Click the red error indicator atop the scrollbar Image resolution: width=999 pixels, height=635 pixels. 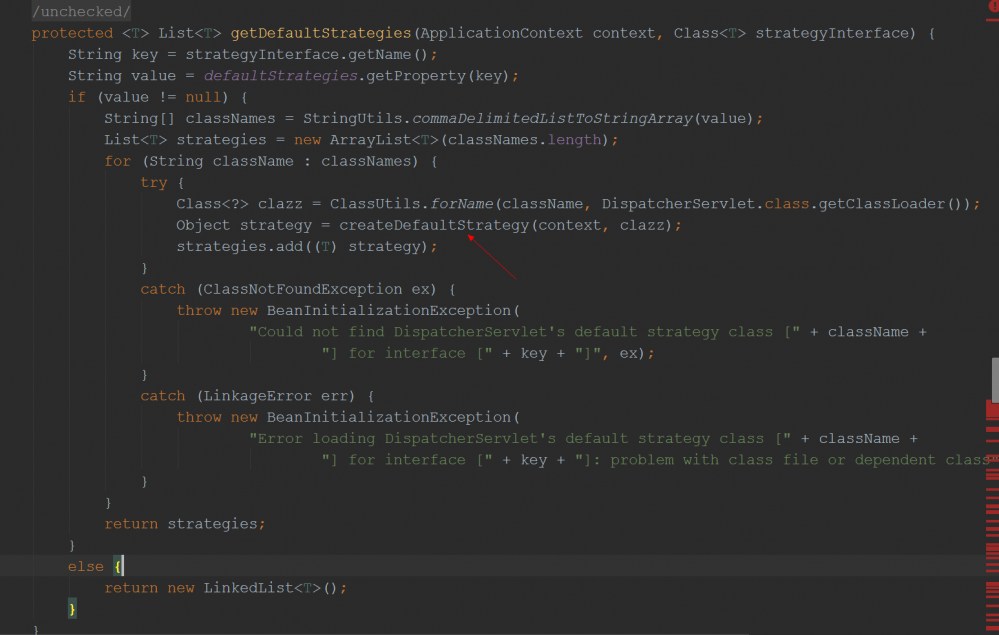(x=995, y=6)
